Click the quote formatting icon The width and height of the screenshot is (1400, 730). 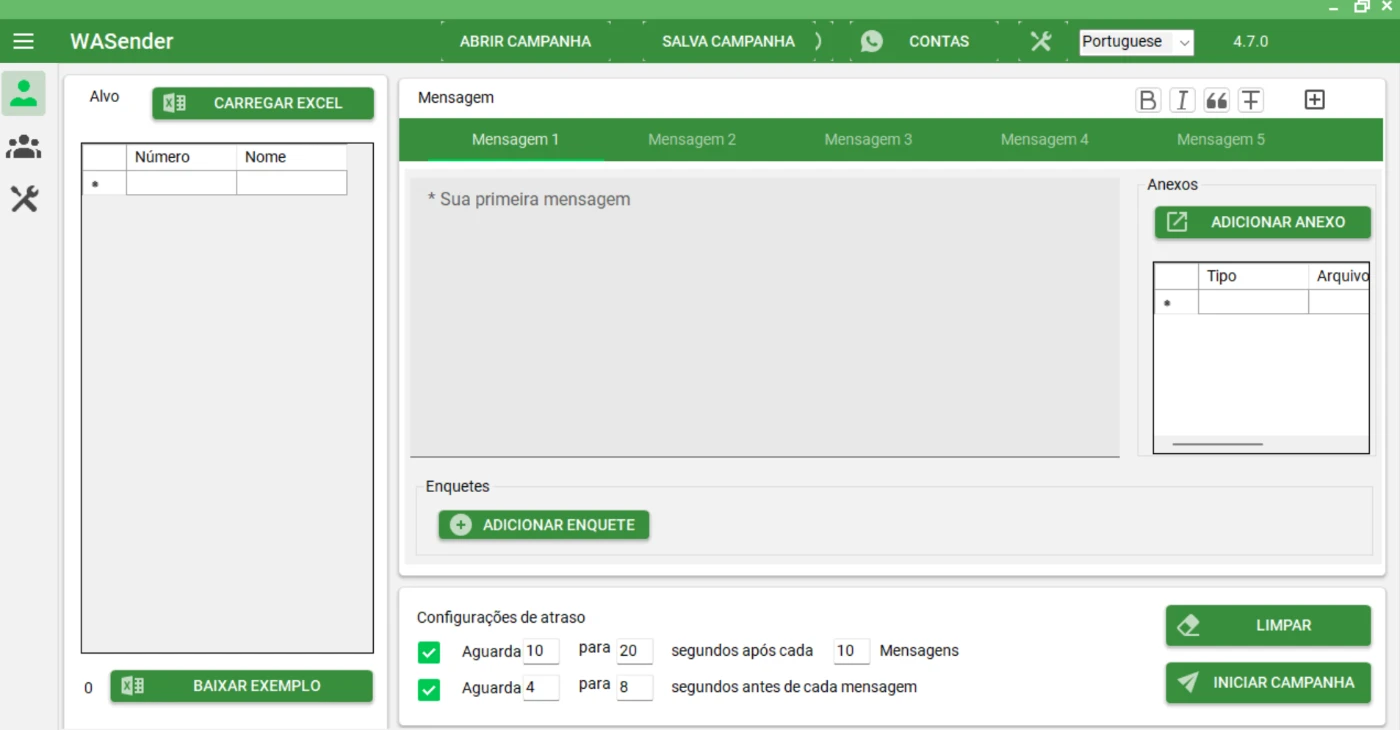[1216, 100]
